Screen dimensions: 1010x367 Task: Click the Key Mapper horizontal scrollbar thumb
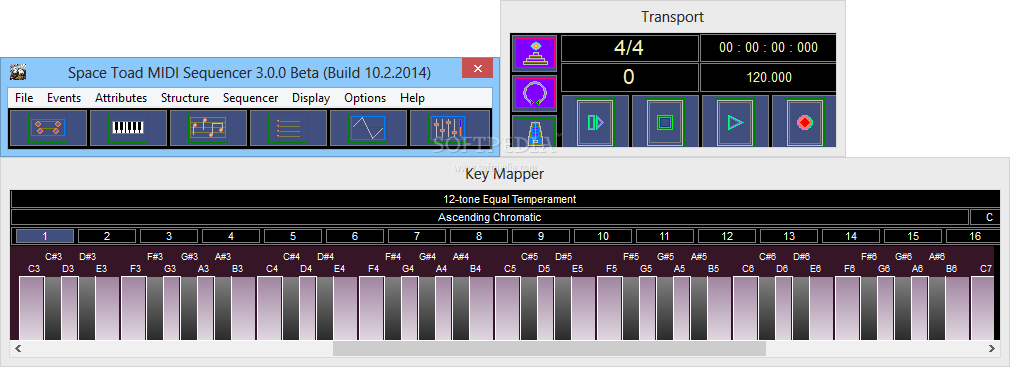point(549,348)
